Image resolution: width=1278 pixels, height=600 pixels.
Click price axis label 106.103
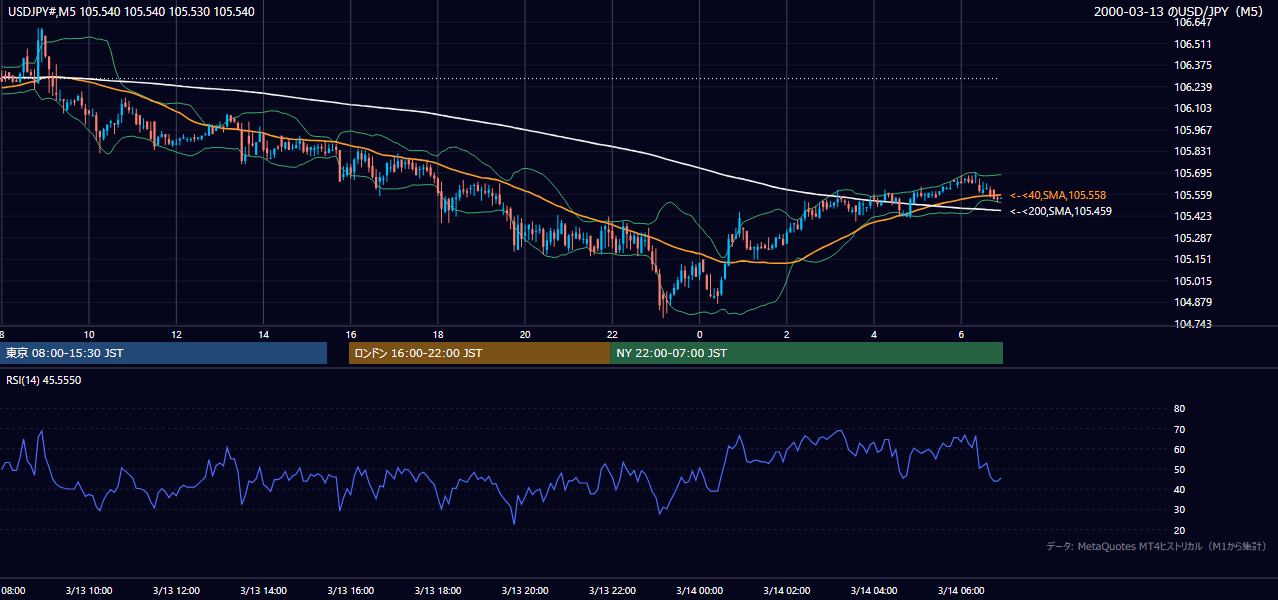[x=1193, y=108]
